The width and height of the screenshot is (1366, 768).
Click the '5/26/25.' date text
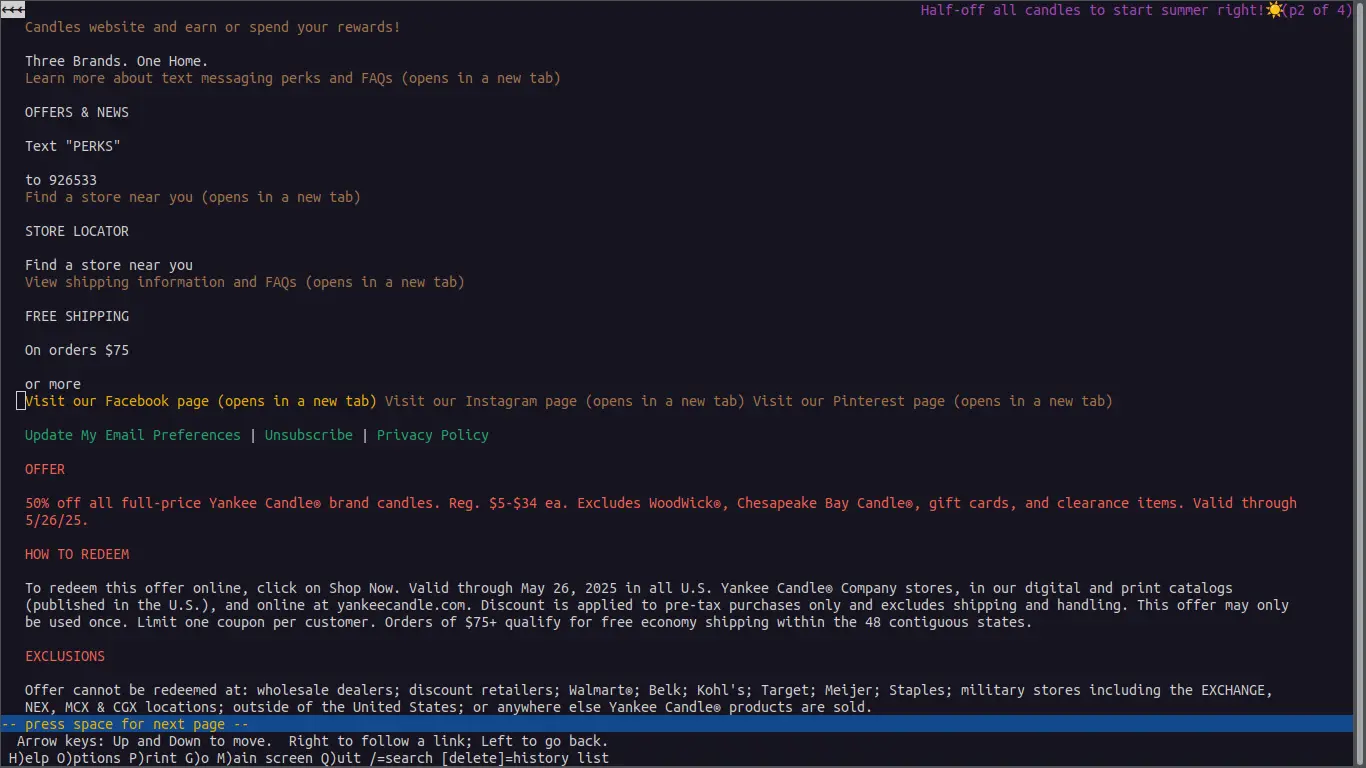point(57,520)
